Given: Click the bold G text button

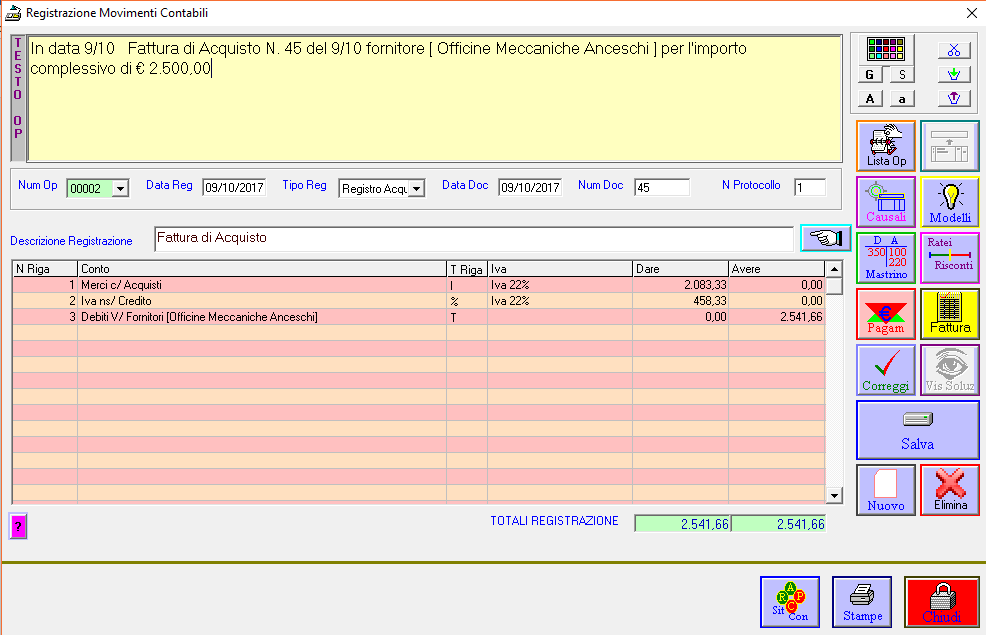Looking at the screenshot, I should (x=870, y=75).
